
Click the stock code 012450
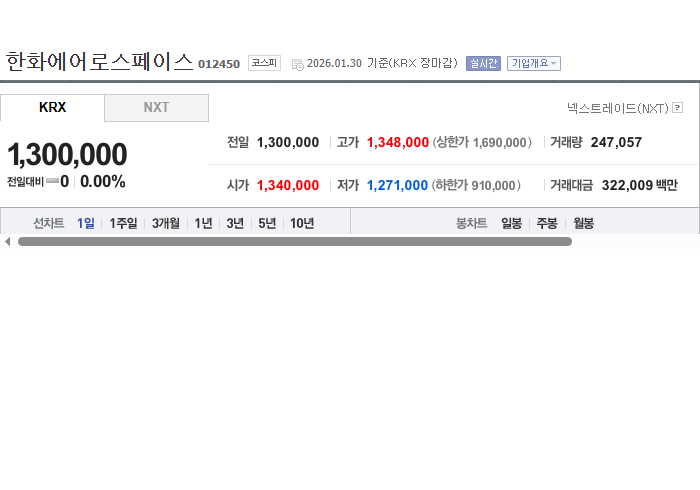point(219,64)
